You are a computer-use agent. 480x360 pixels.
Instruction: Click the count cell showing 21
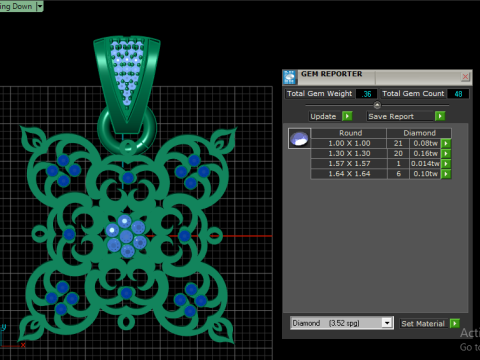coord(398,143)
